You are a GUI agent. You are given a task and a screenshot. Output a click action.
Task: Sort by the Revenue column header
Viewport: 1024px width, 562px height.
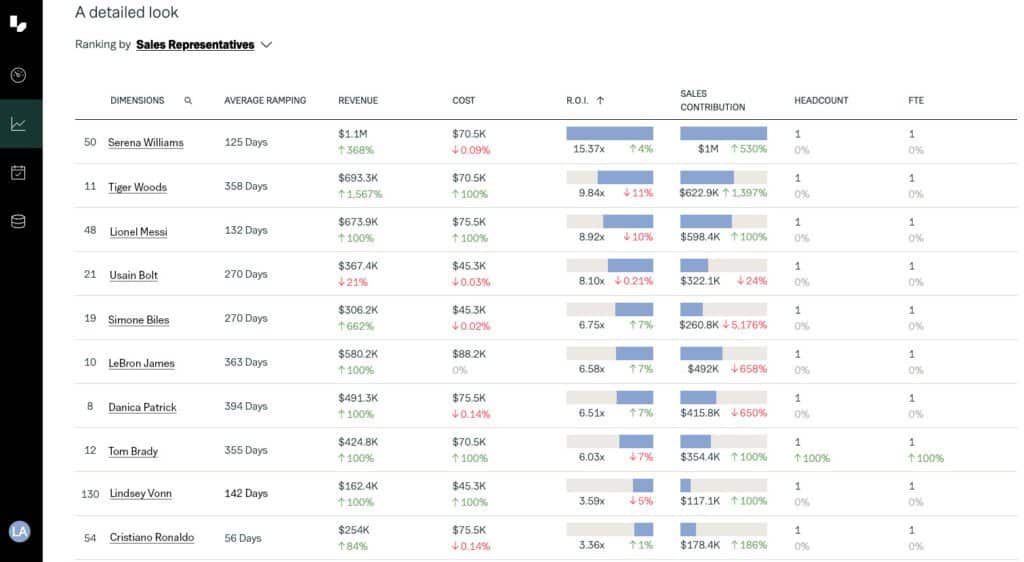[358, 100]
